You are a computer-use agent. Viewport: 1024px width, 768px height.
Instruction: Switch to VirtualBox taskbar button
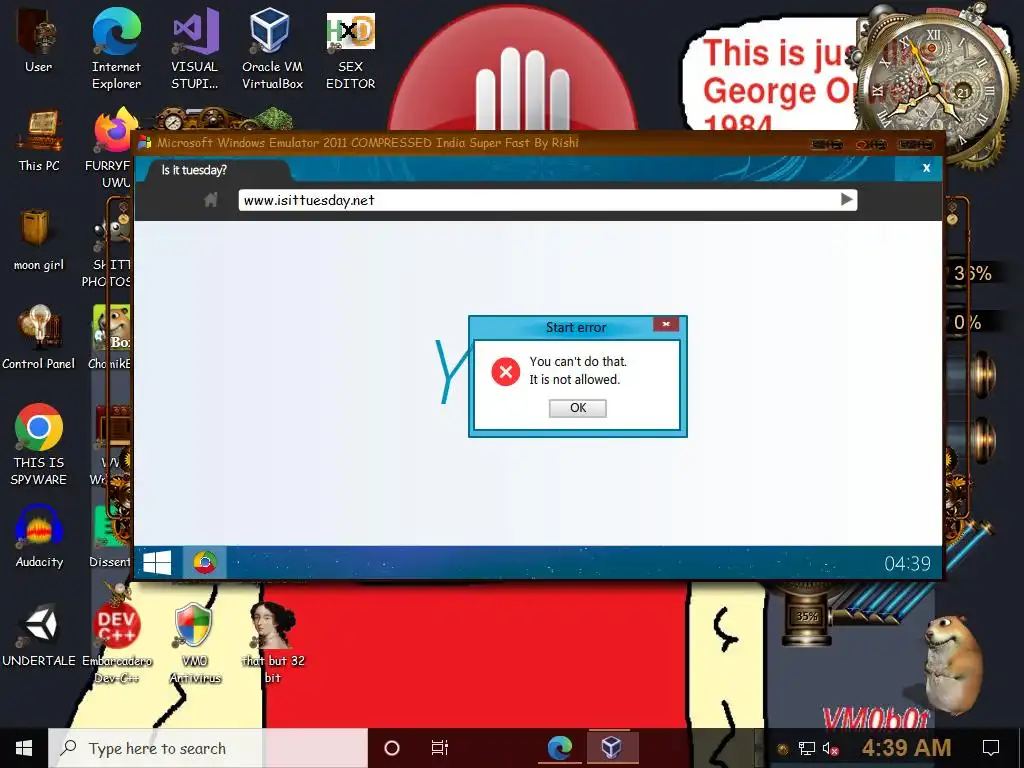click(611, 748)
